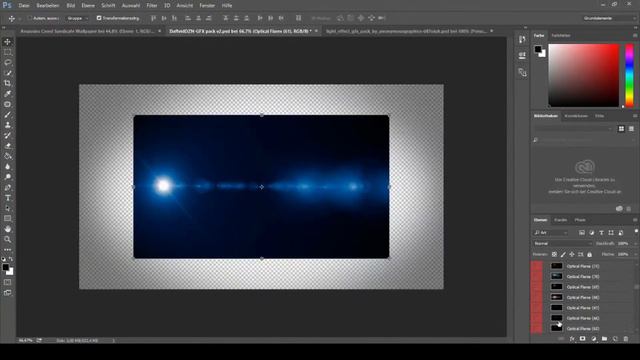
Task: Open the Datei menu
Action: point(24,6)
